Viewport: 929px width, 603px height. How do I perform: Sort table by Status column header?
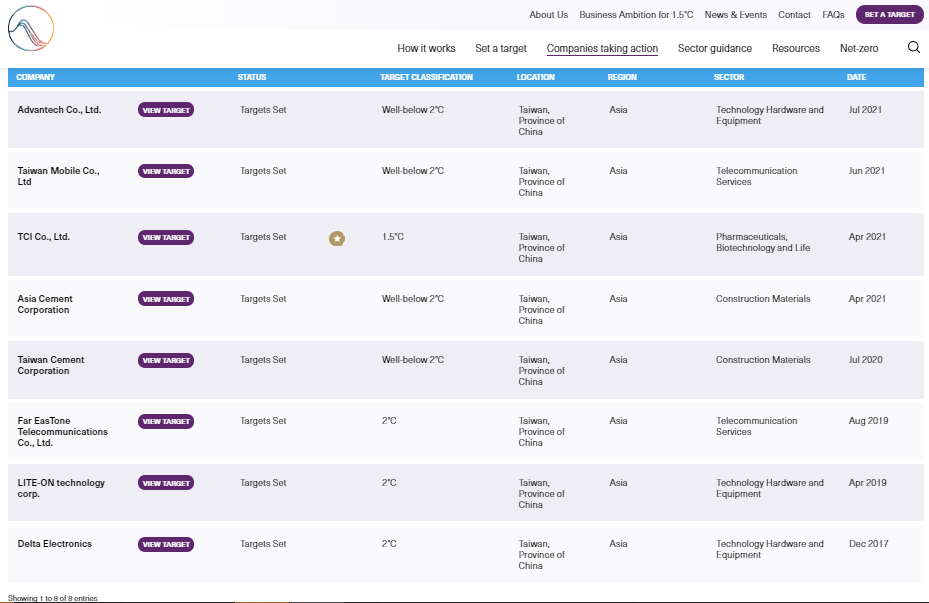coord(252,77)
